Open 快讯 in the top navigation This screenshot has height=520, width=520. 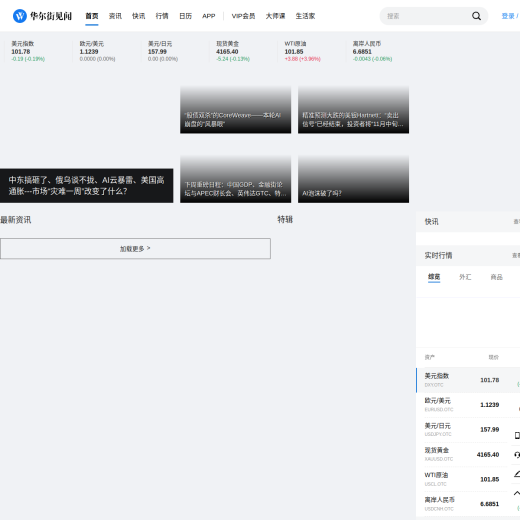tap(139, 16)
